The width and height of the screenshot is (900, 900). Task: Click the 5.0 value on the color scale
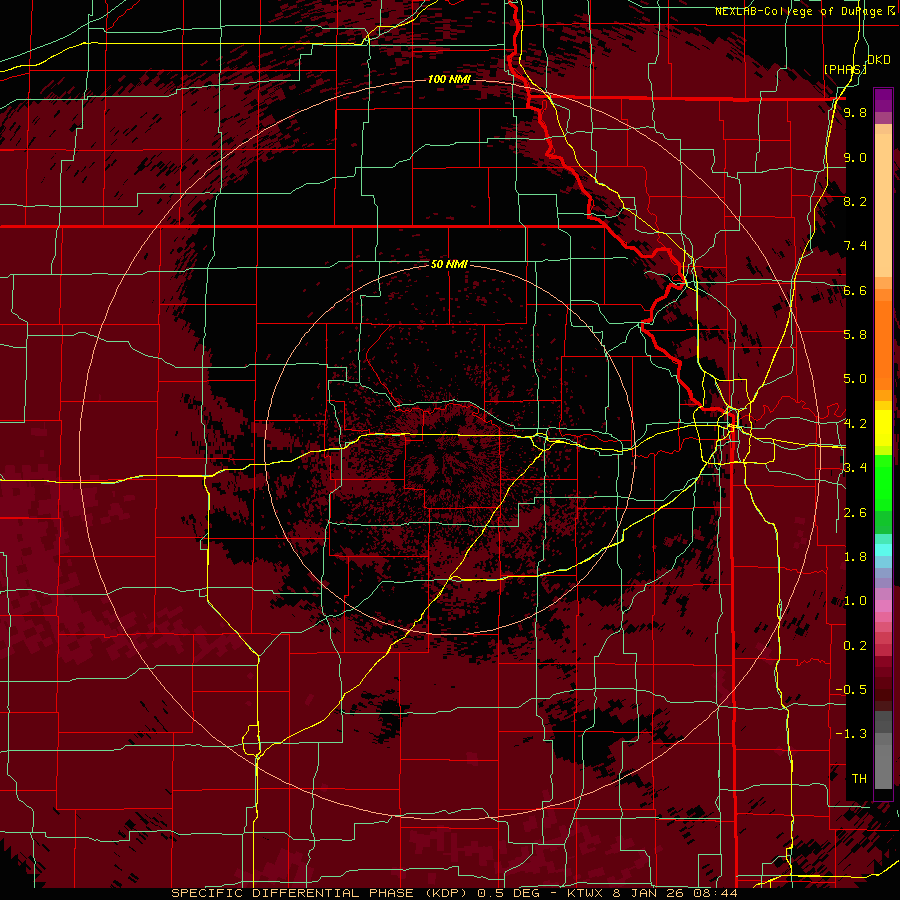tap(855, 379)
